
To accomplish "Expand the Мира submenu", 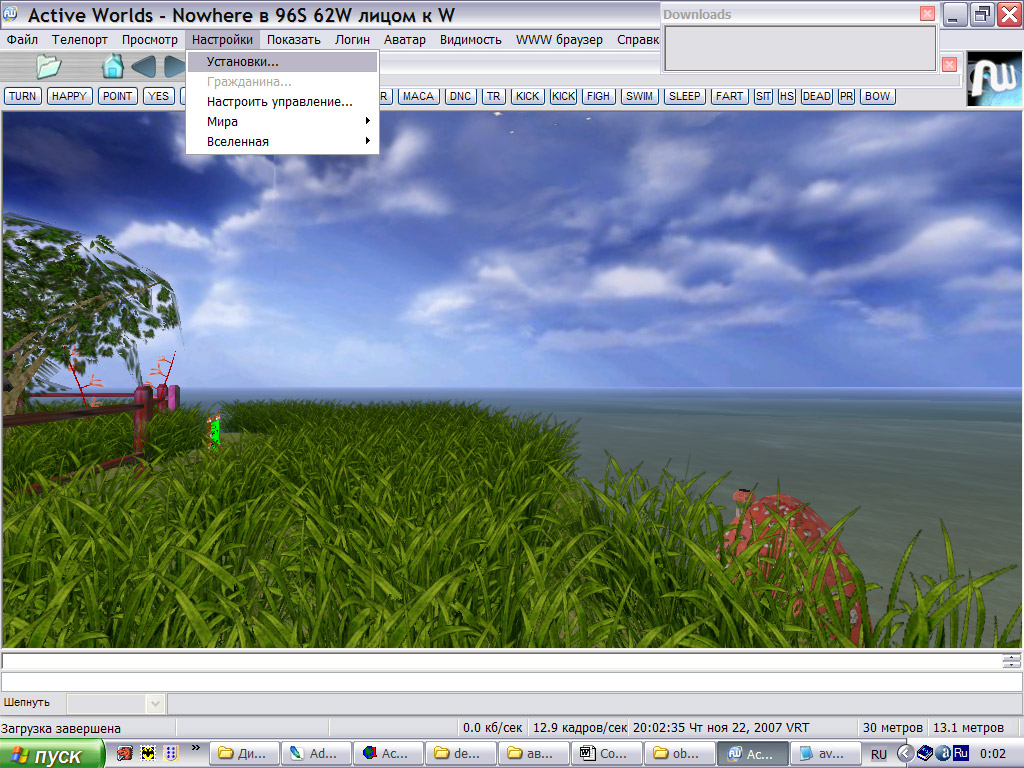I will tap(282, 121).
